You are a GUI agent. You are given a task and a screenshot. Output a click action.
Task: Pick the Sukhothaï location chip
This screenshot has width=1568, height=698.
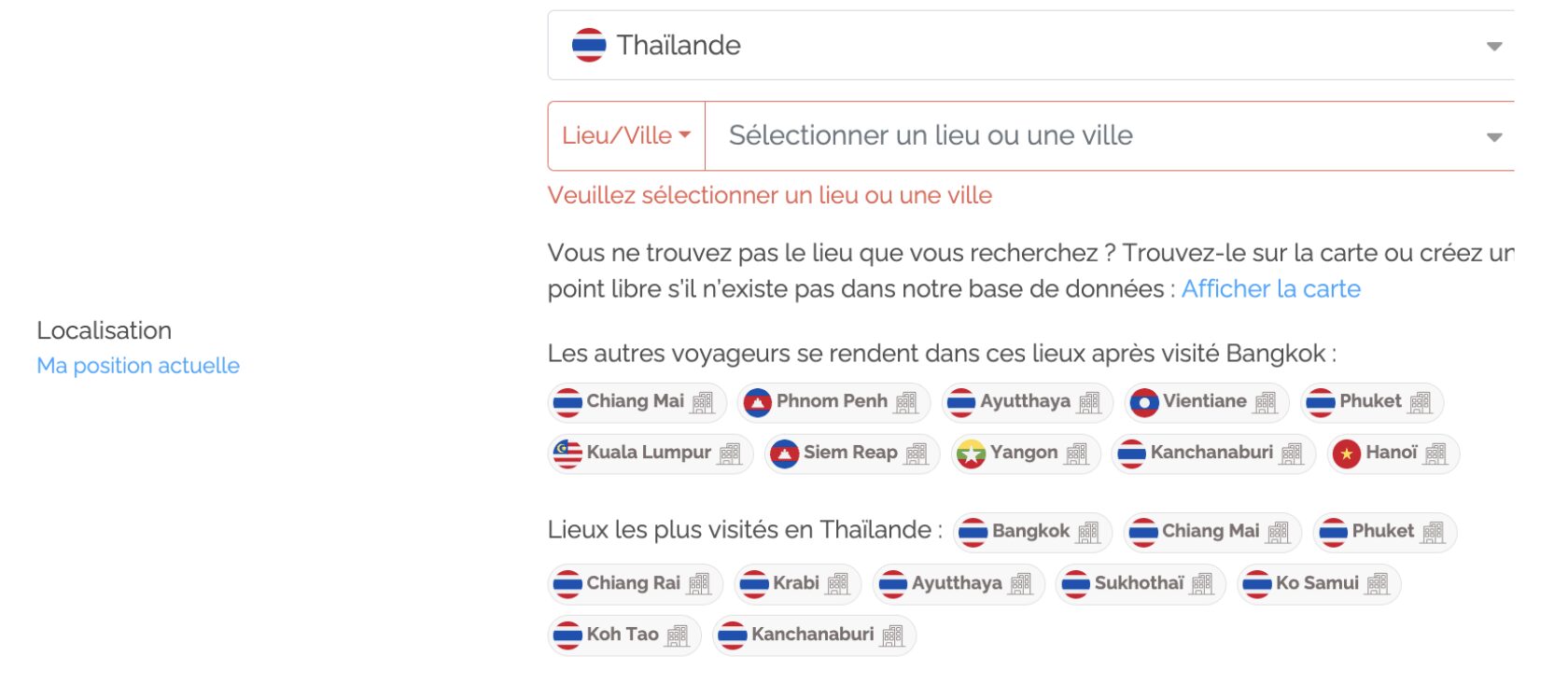click(x=1140, y=584)
